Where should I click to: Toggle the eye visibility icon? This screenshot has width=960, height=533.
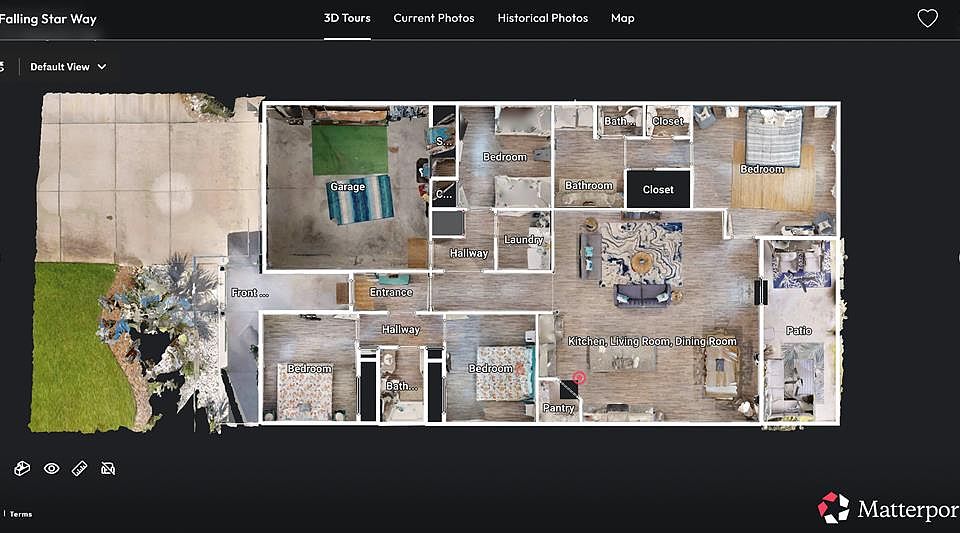[x=51, y=468]
